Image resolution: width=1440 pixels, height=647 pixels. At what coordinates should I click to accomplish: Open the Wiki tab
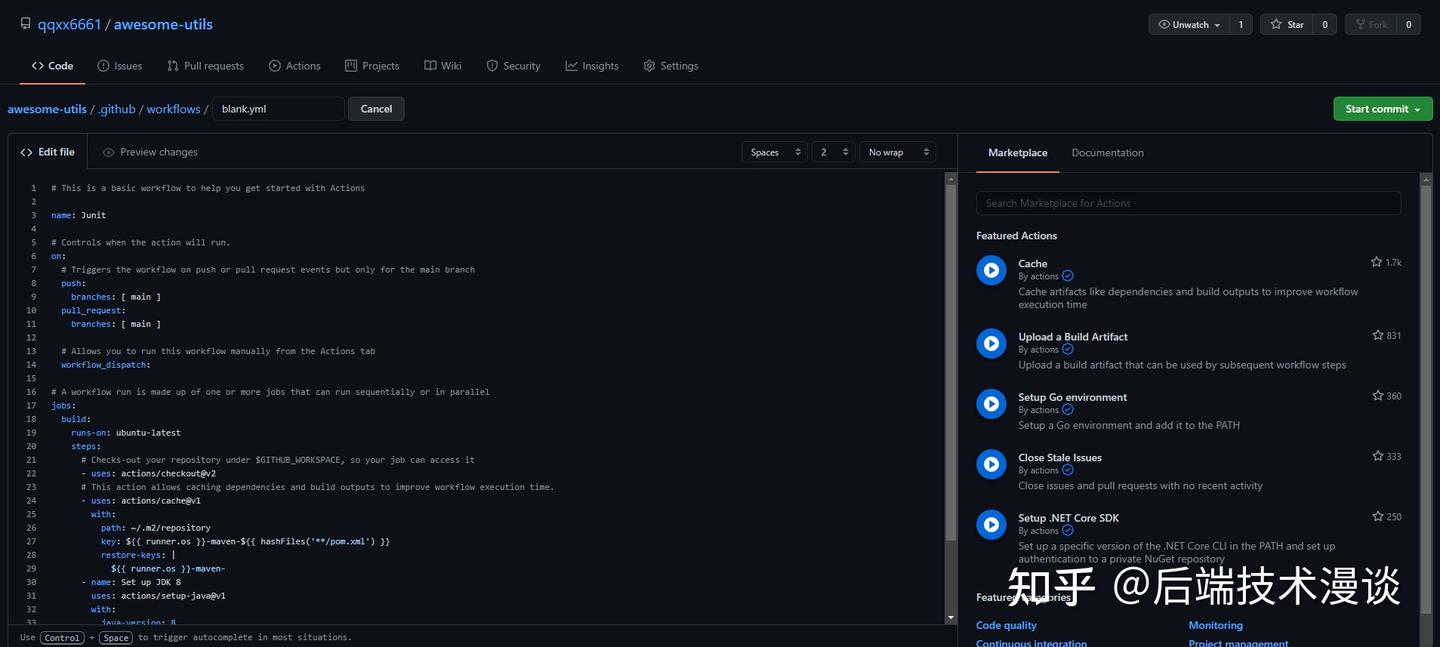point(443,66)
